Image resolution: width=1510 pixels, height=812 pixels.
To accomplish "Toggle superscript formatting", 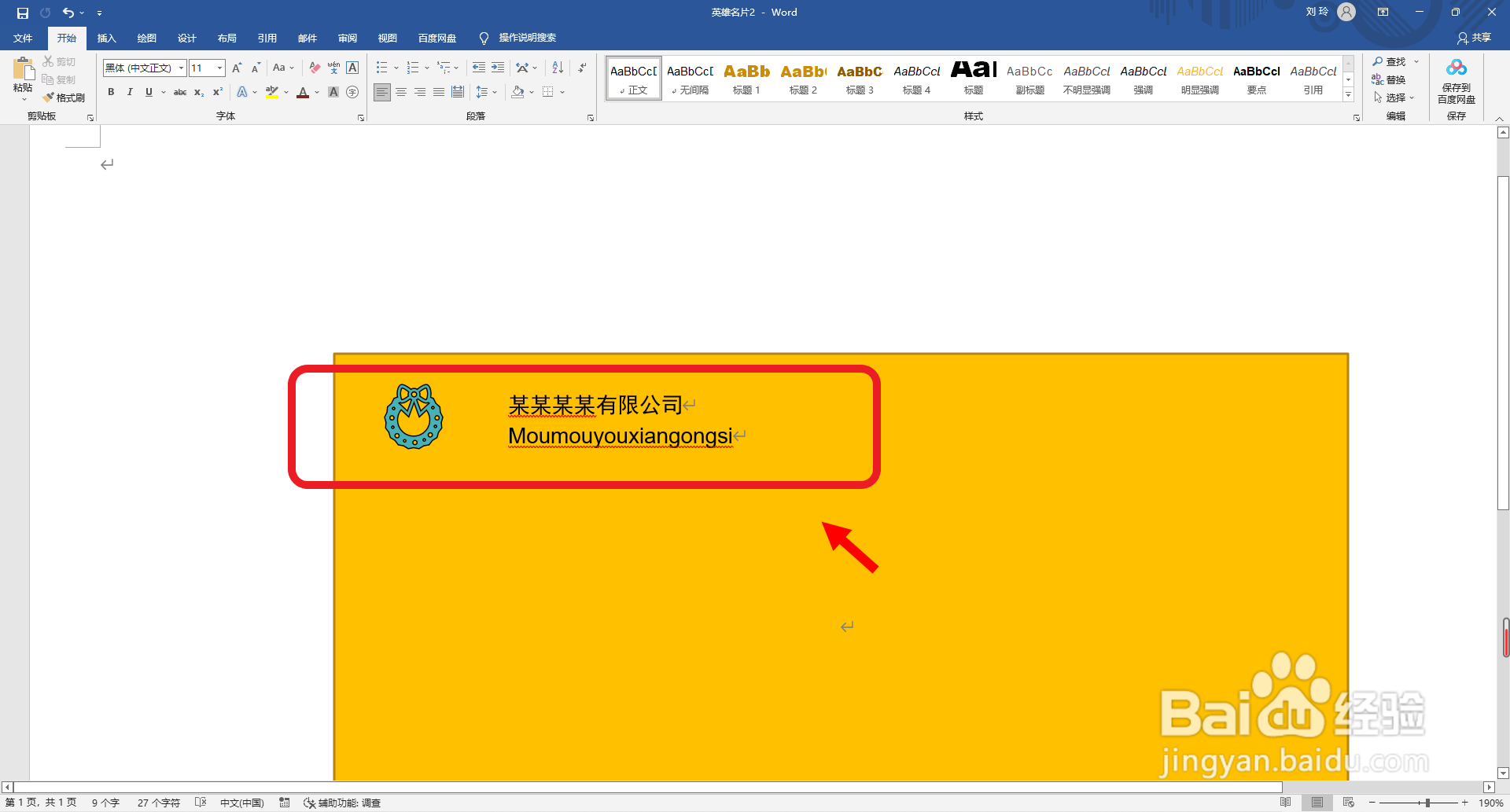I will 218,92.
